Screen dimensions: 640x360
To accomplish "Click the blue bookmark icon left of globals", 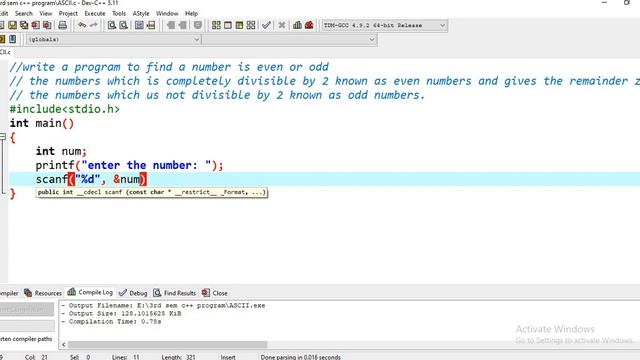I will [13, 39].
